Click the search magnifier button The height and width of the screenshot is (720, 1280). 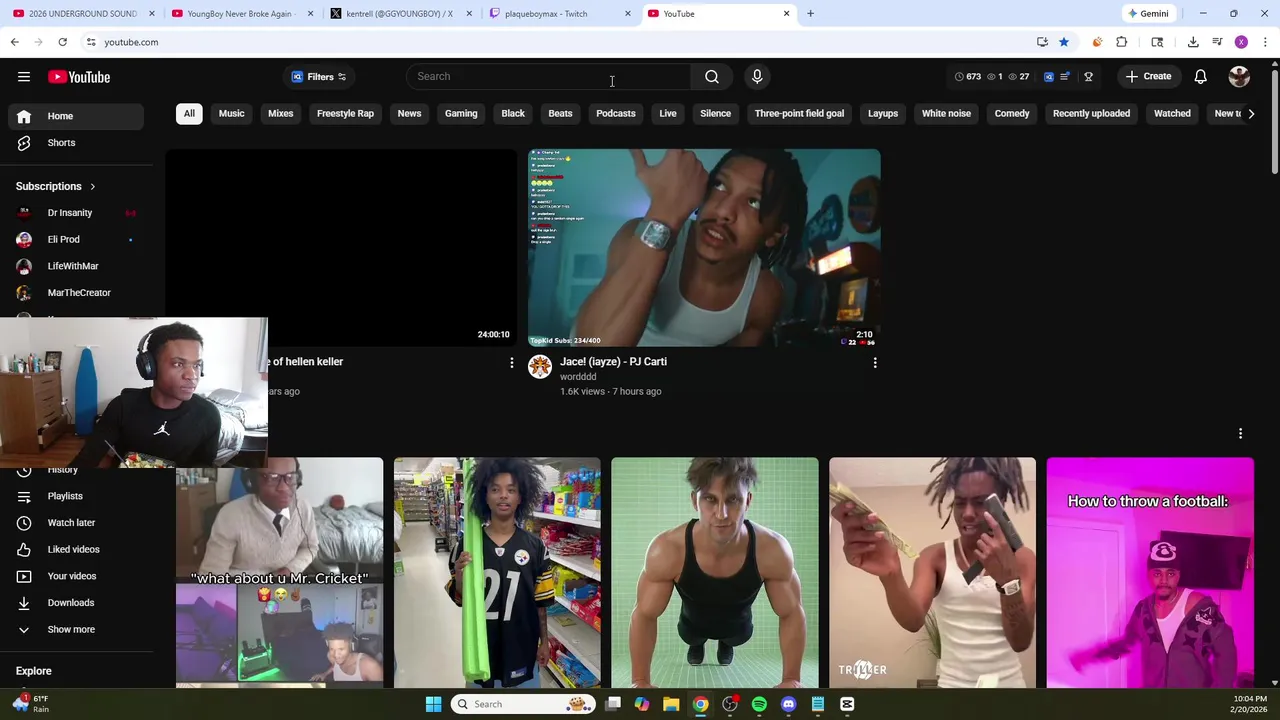point(712,76)
